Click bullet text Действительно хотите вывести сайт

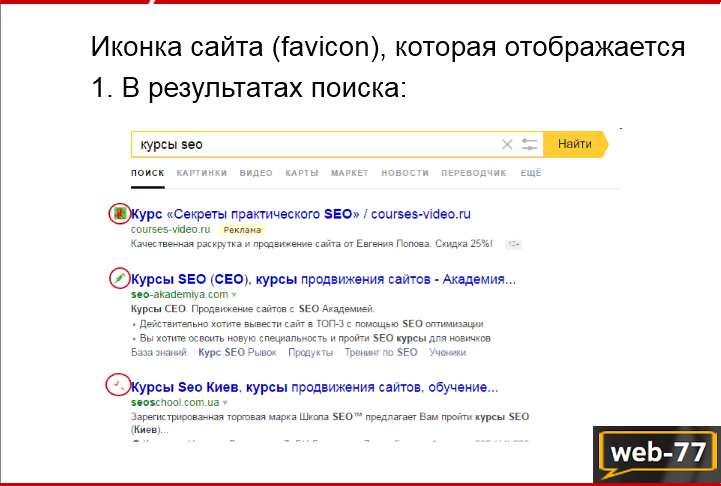pyautogui.click(x=311, y=324)
